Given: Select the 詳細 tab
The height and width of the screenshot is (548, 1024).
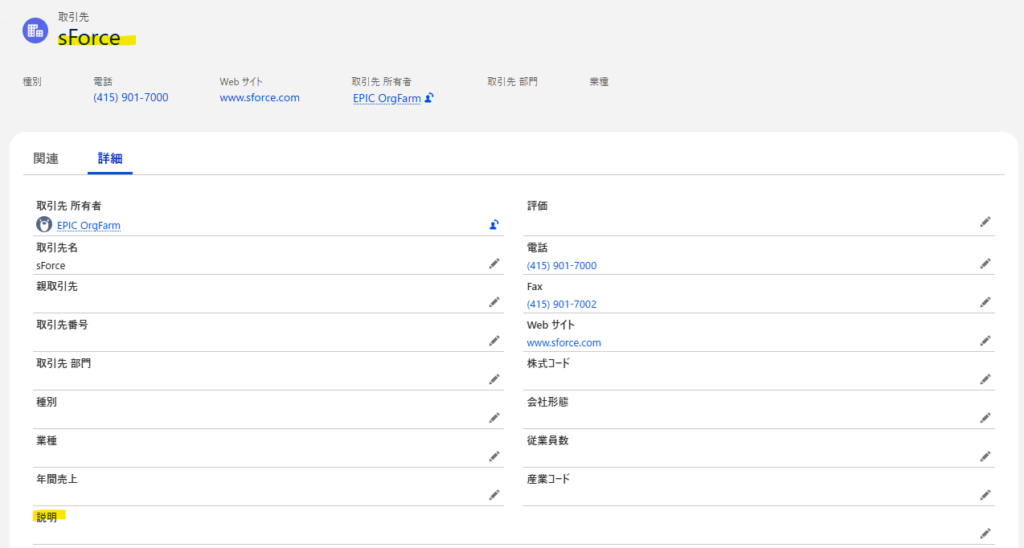Looking at the screenshot, I should tap(110, 159).
